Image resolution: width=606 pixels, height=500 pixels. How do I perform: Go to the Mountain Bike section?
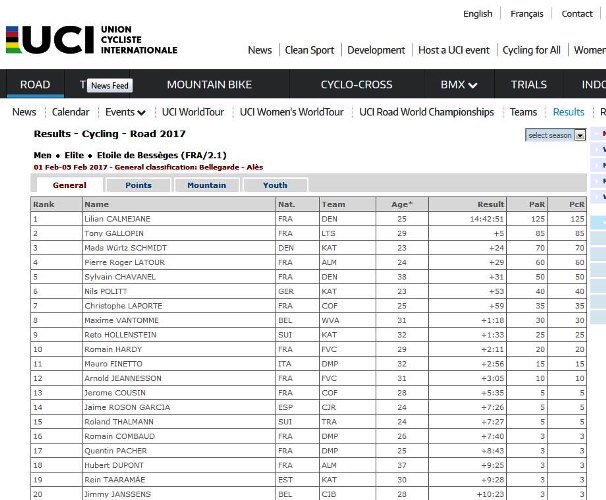coord(209,85)
